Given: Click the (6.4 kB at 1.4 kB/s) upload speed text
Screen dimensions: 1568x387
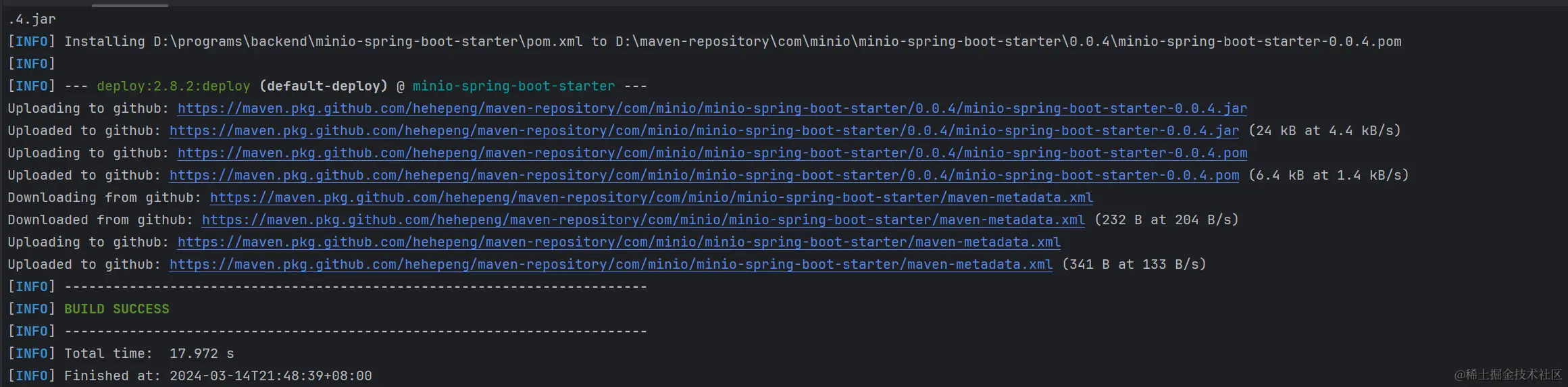Looking at the screenshot, I should point(1328,176).
